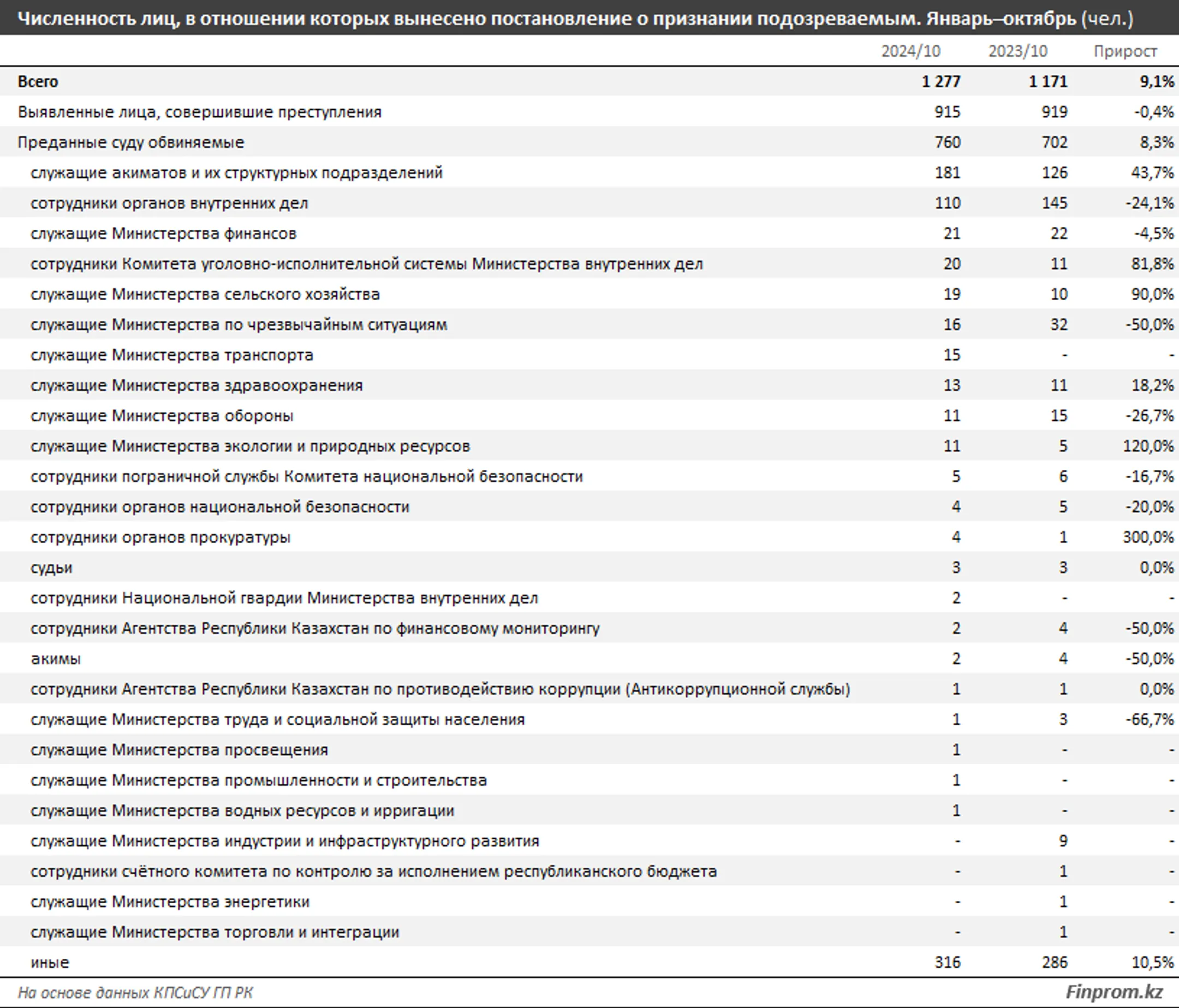Select the "2024/10" column header
This screenshot has height=1008, width=1179.
910,51
